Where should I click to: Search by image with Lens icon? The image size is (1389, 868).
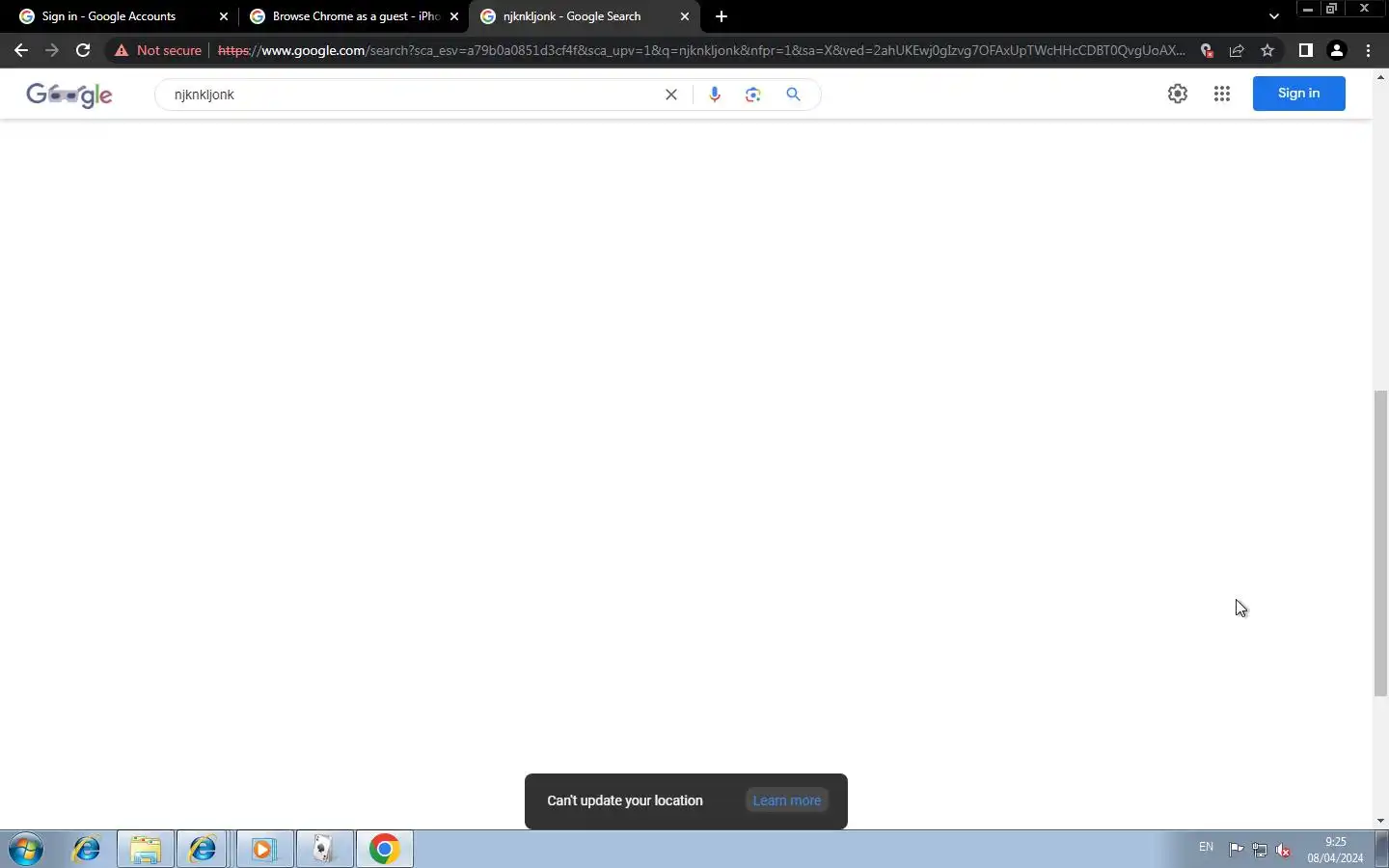coord(753,95)
